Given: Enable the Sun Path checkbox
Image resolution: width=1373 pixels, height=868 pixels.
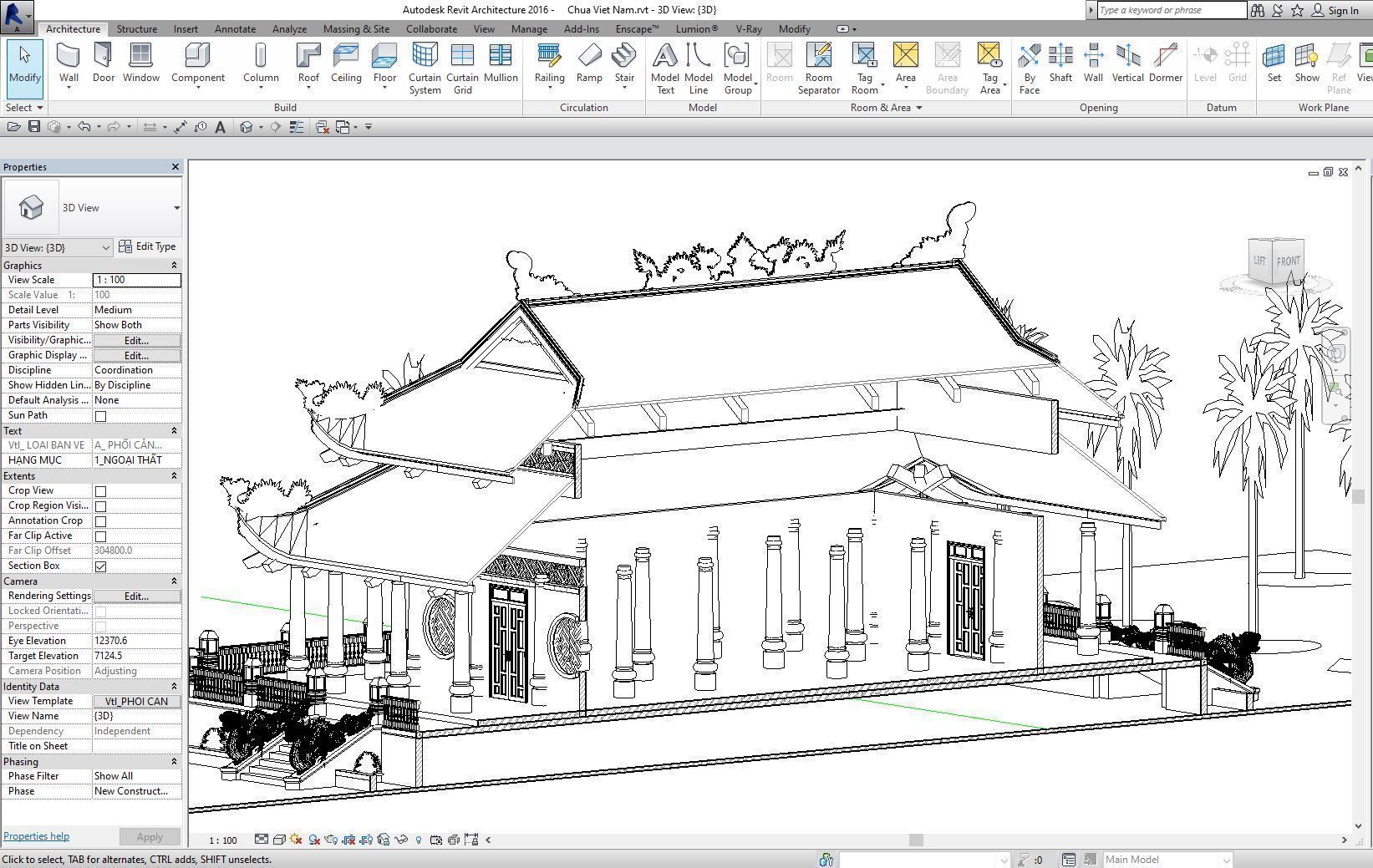Looking at the screenshot, I should 100,416.
